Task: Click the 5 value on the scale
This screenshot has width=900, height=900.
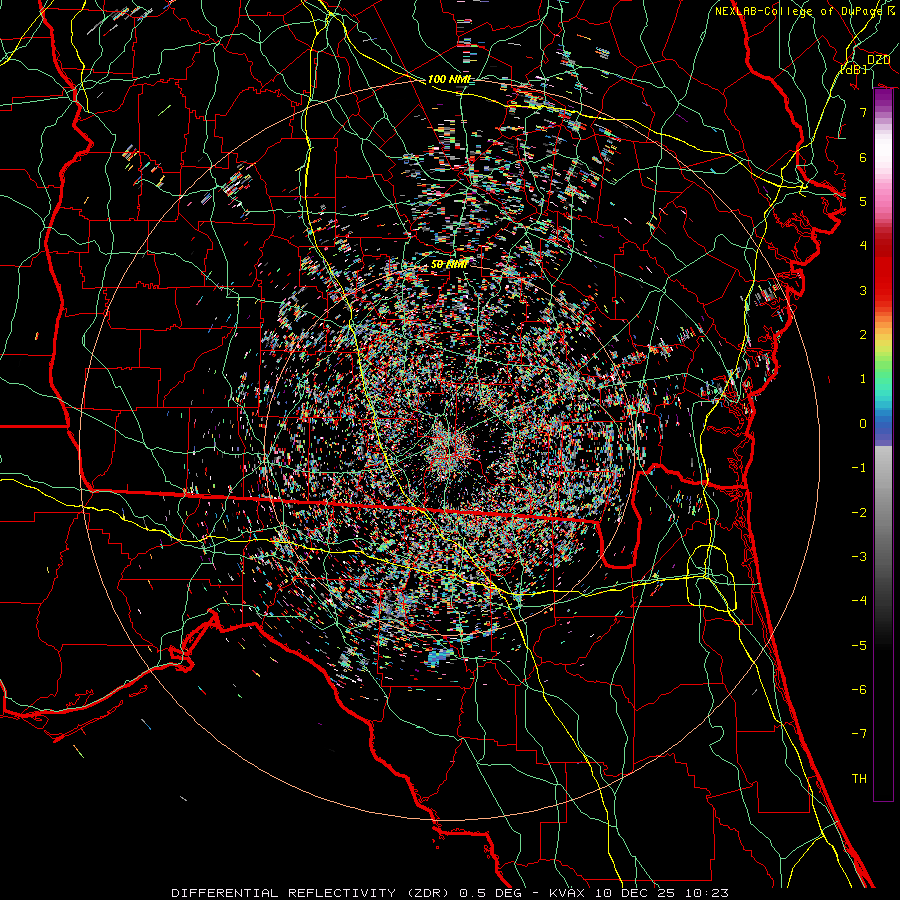Action: (863, 201)
